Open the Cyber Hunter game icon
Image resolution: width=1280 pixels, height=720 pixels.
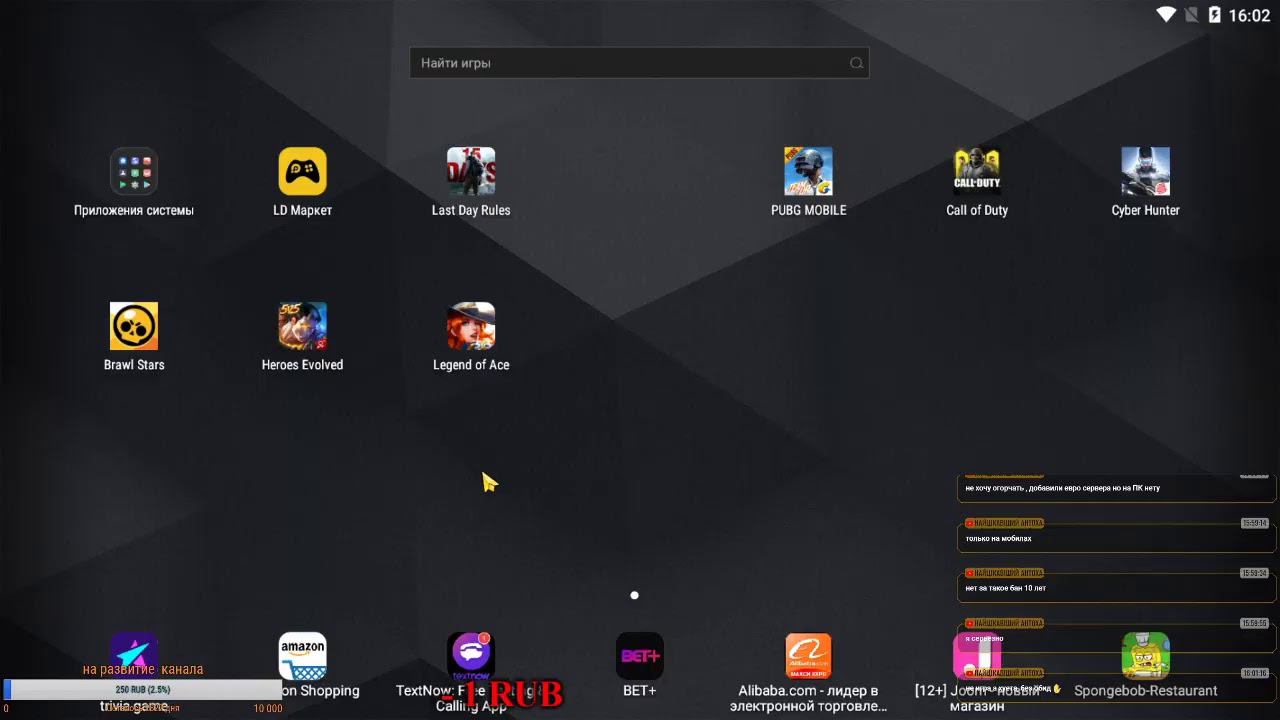click(1146, 172)
